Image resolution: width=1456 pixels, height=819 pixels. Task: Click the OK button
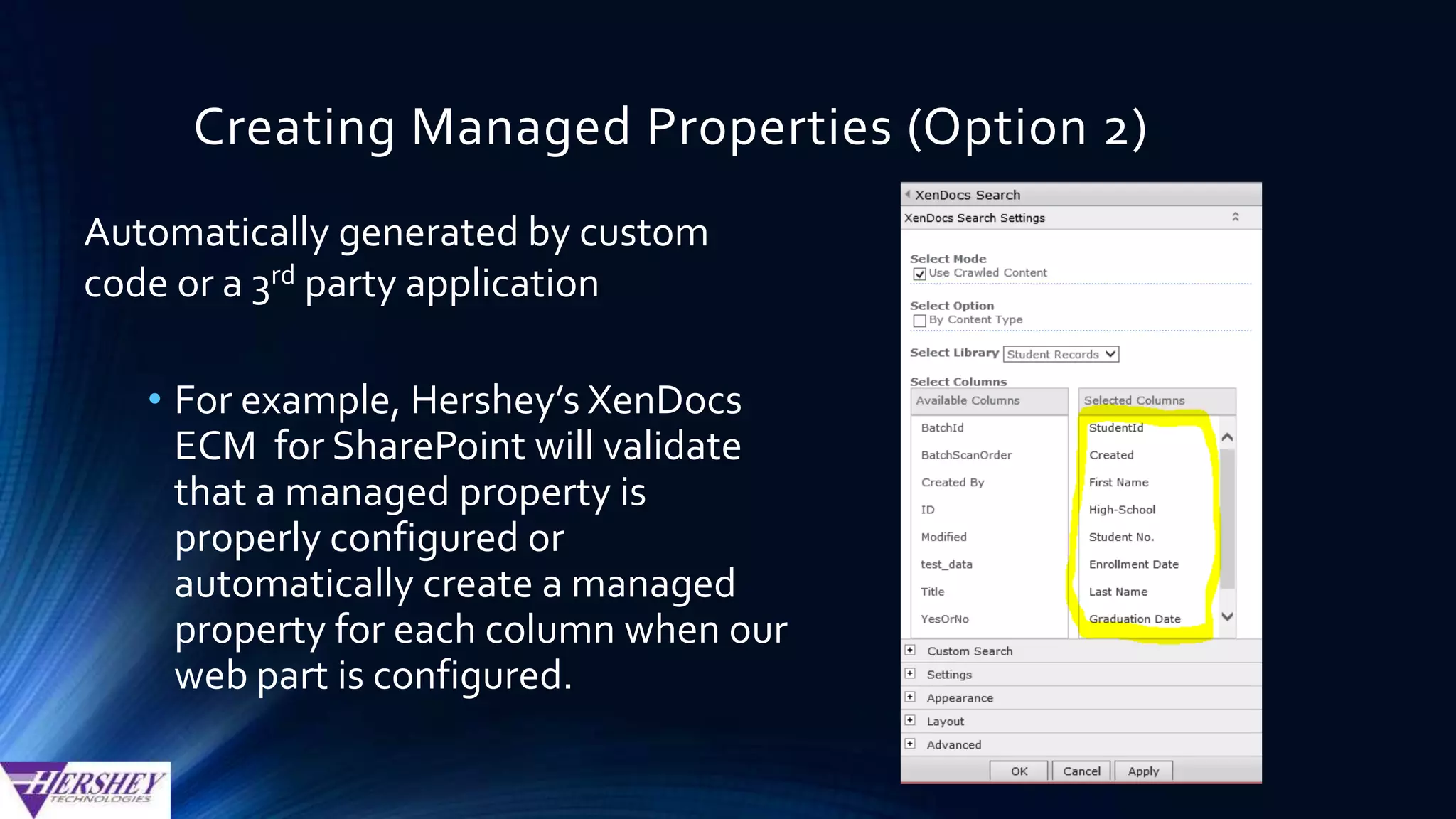pyautogui.click(x=1019, y=771)
